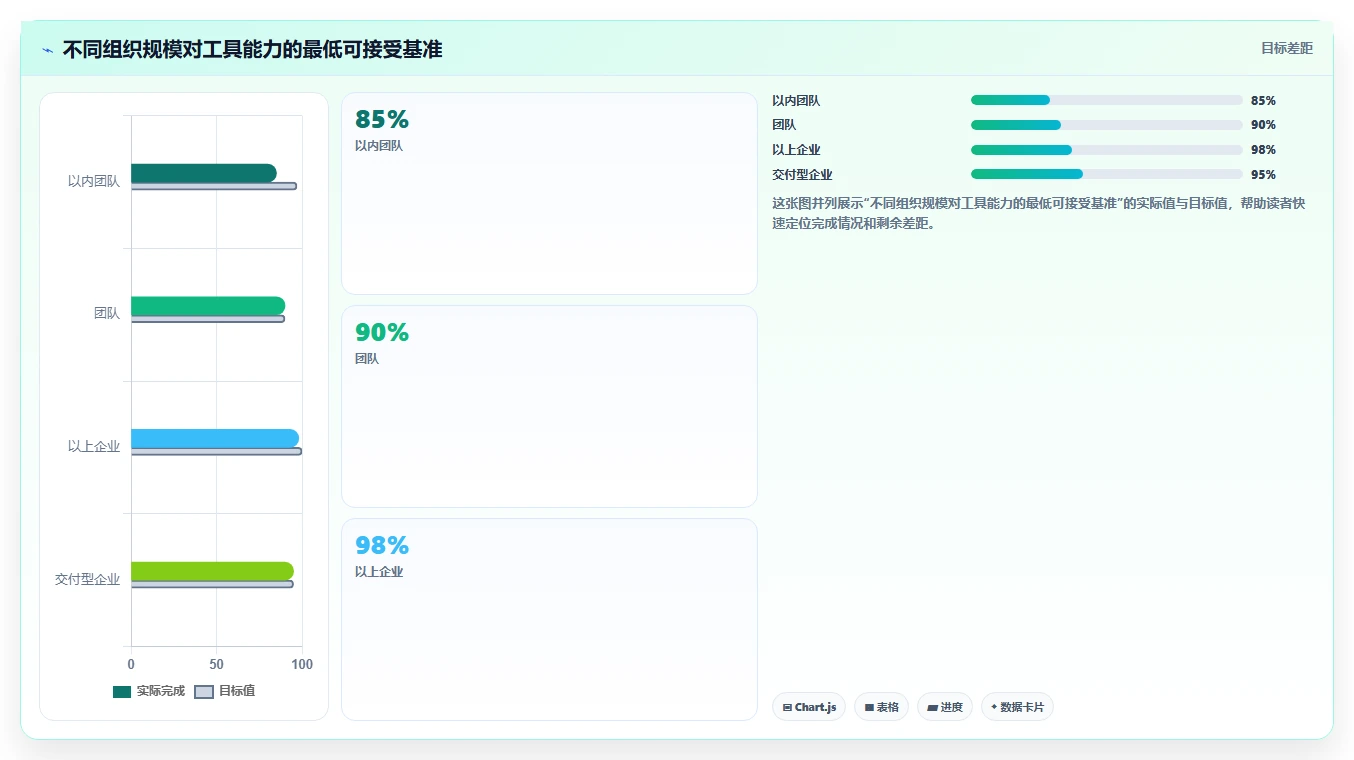
Task: Click the 以上企业 label on the chart's vertical axis
Action: click(94, 446)
